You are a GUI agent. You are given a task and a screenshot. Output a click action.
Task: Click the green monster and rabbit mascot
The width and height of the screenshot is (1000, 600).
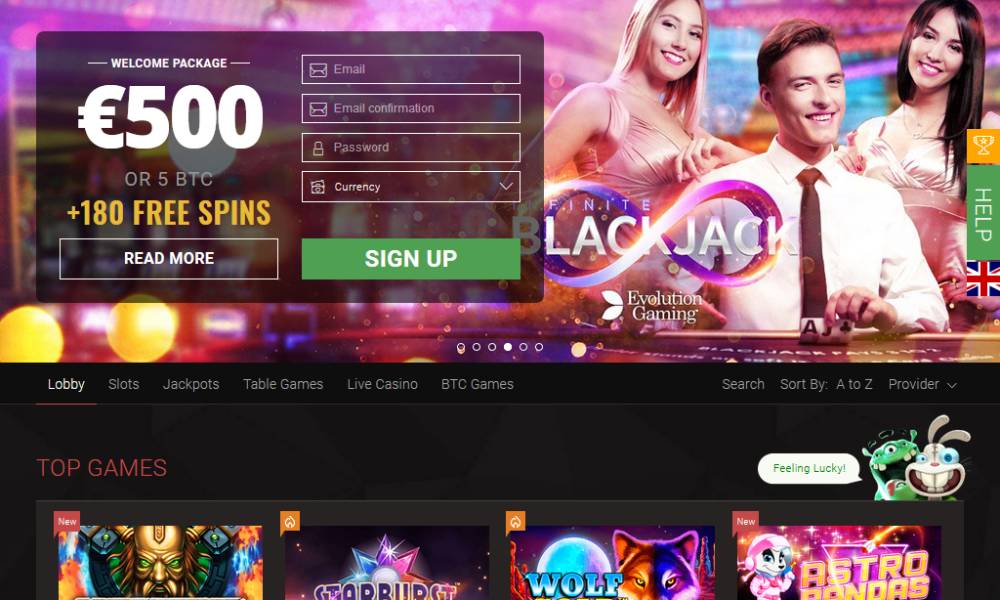tap(916, 459)
